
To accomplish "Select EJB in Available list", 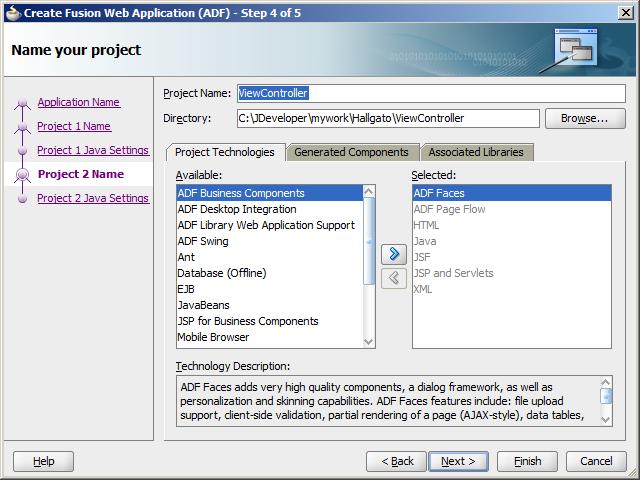I will tap(269, 289).
